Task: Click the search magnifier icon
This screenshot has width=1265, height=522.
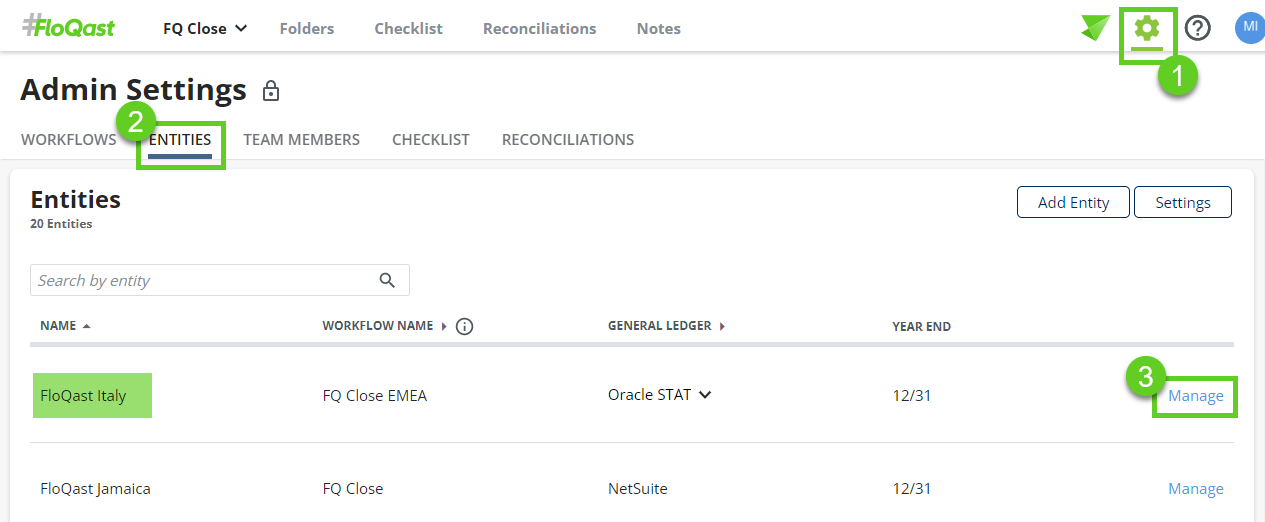Action: [388, 280]
